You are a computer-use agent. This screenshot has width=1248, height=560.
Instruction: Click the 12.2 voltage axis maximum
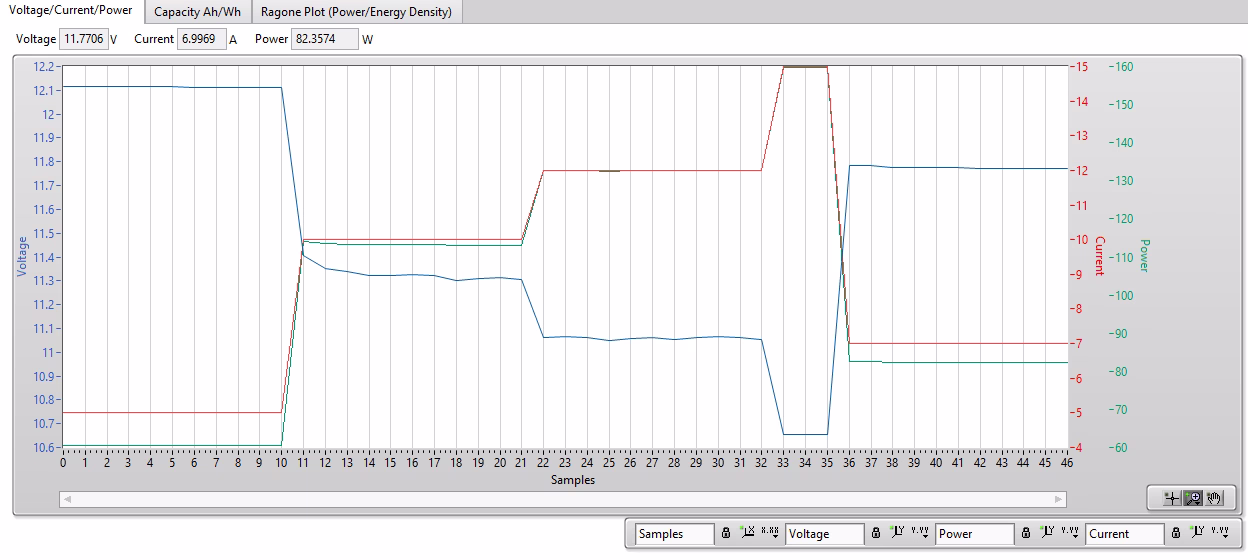(45, 66)
